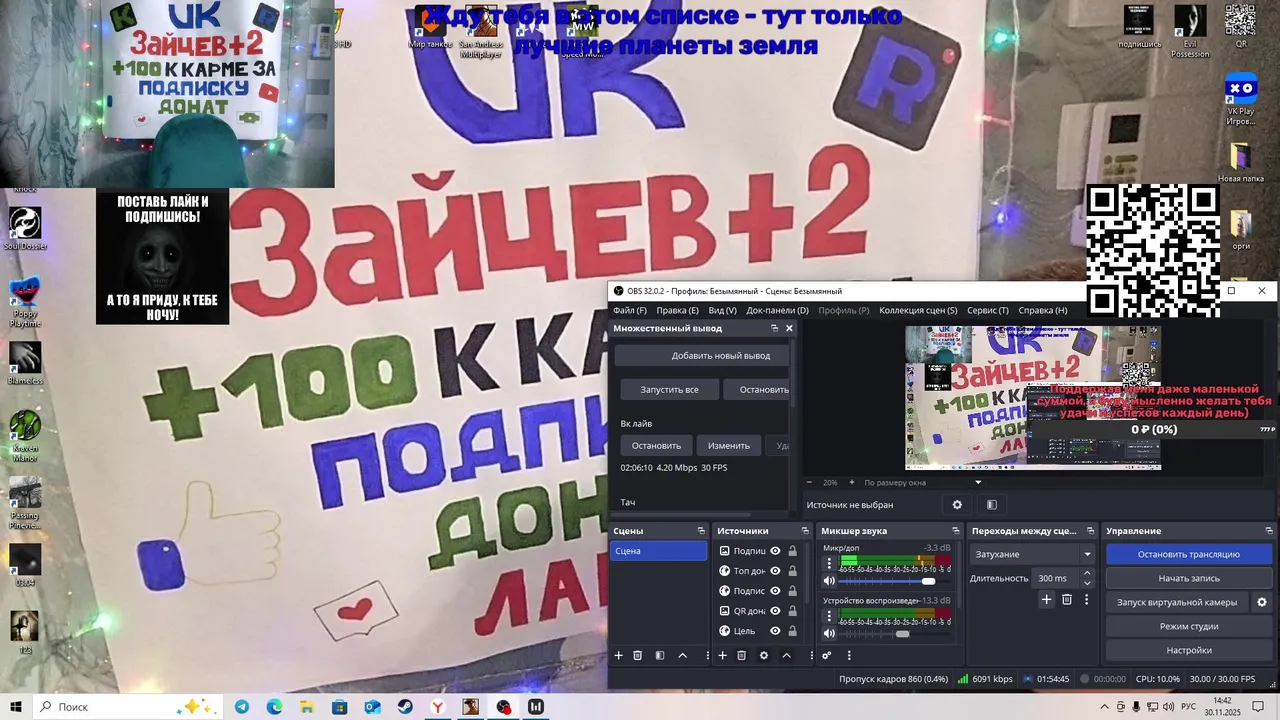
Task: Click Добавить новый вывод button
Action: (702, 356)
